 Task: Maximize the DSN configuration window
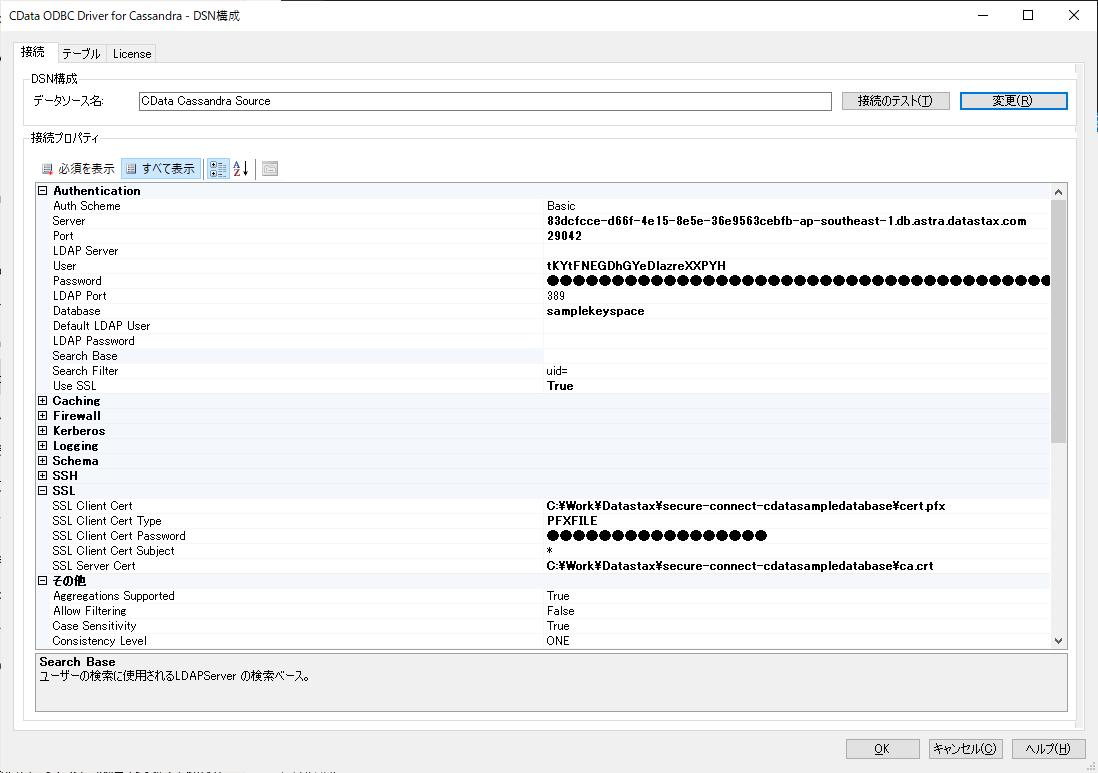point(1028,15)
